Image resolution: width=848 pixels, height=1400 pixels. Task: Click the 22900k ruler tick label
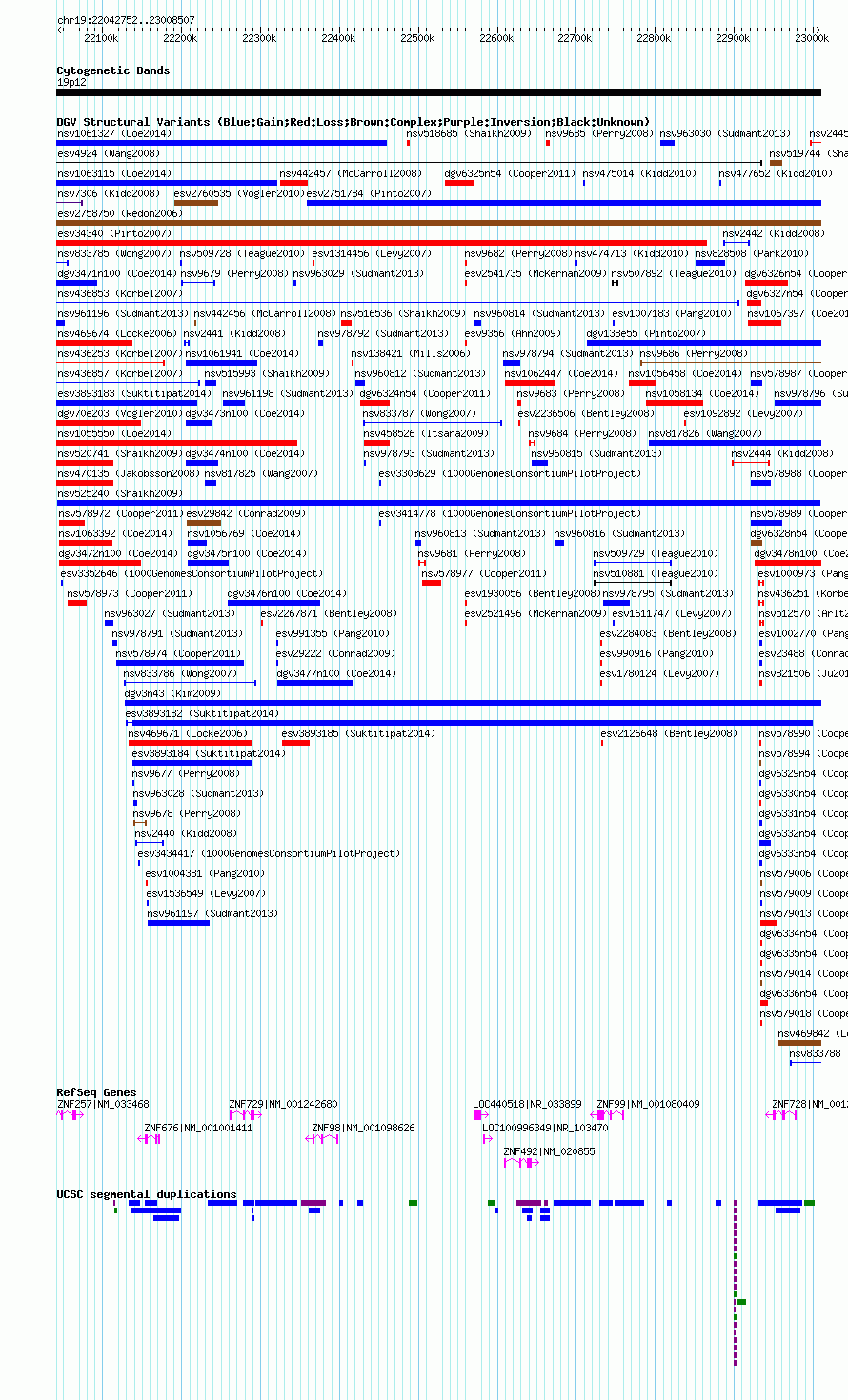point(733,38)
